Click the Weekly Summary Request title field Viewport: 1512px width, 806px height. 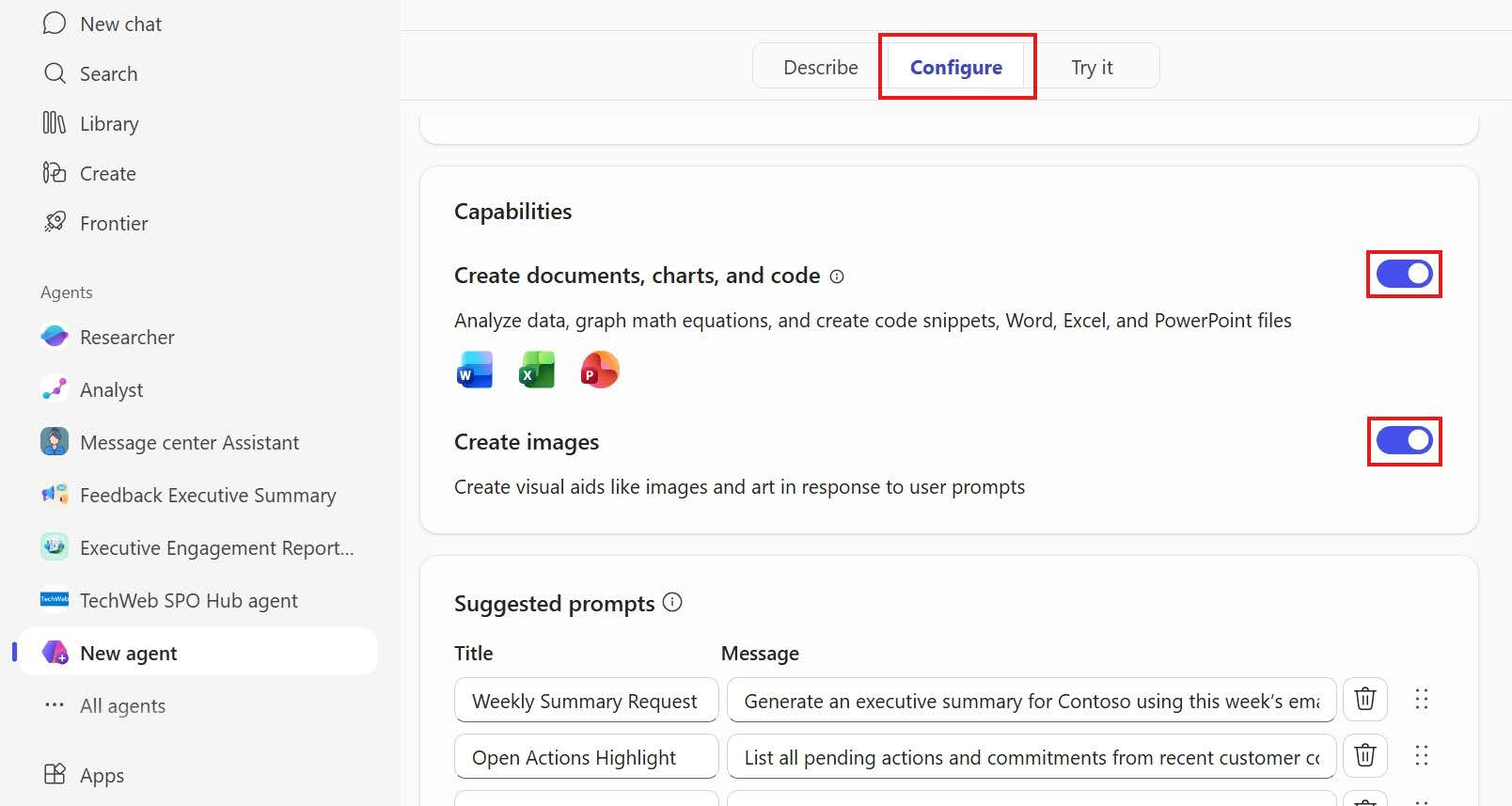click(x=586, y=701)
